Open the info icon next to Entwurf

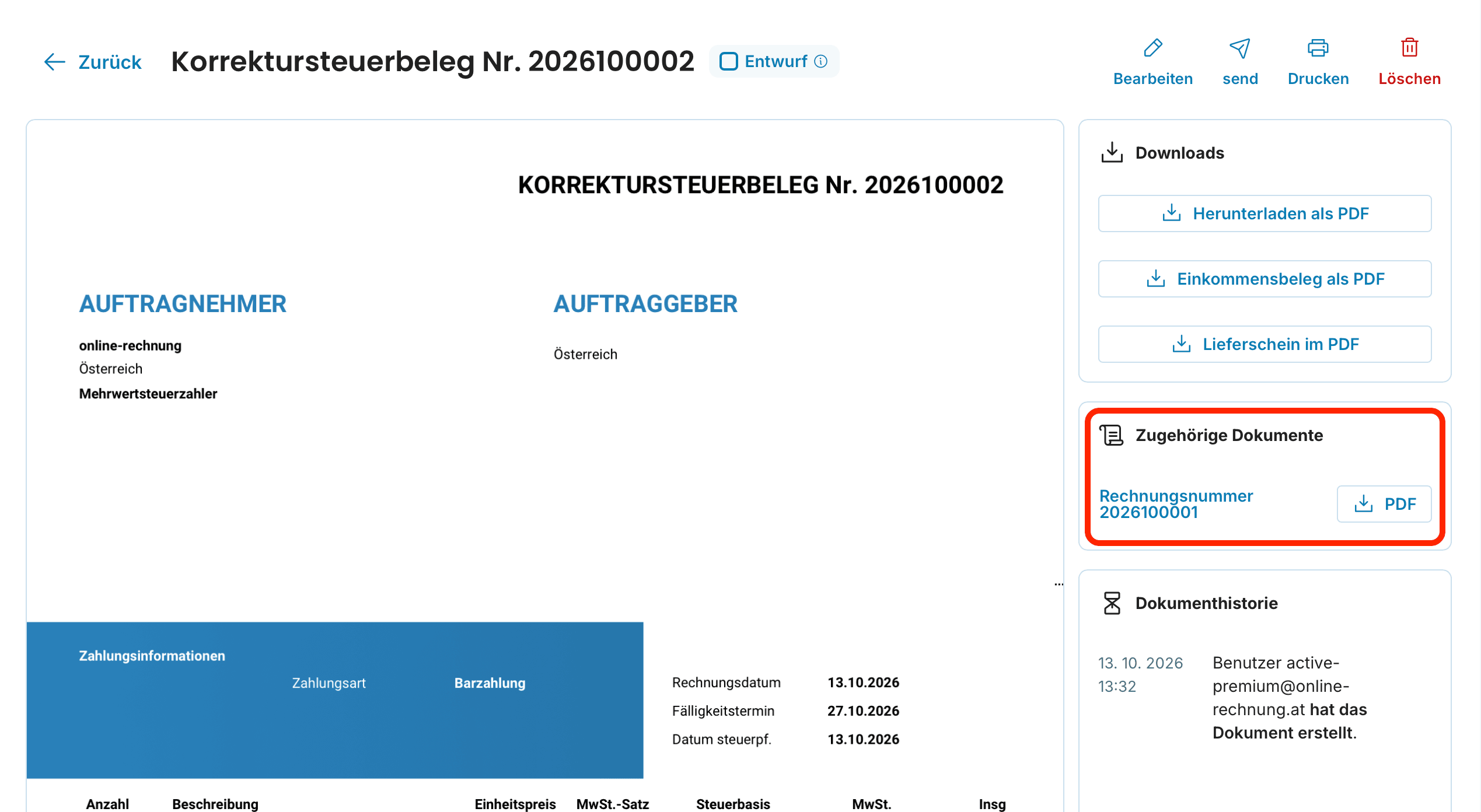click(821, 61)
